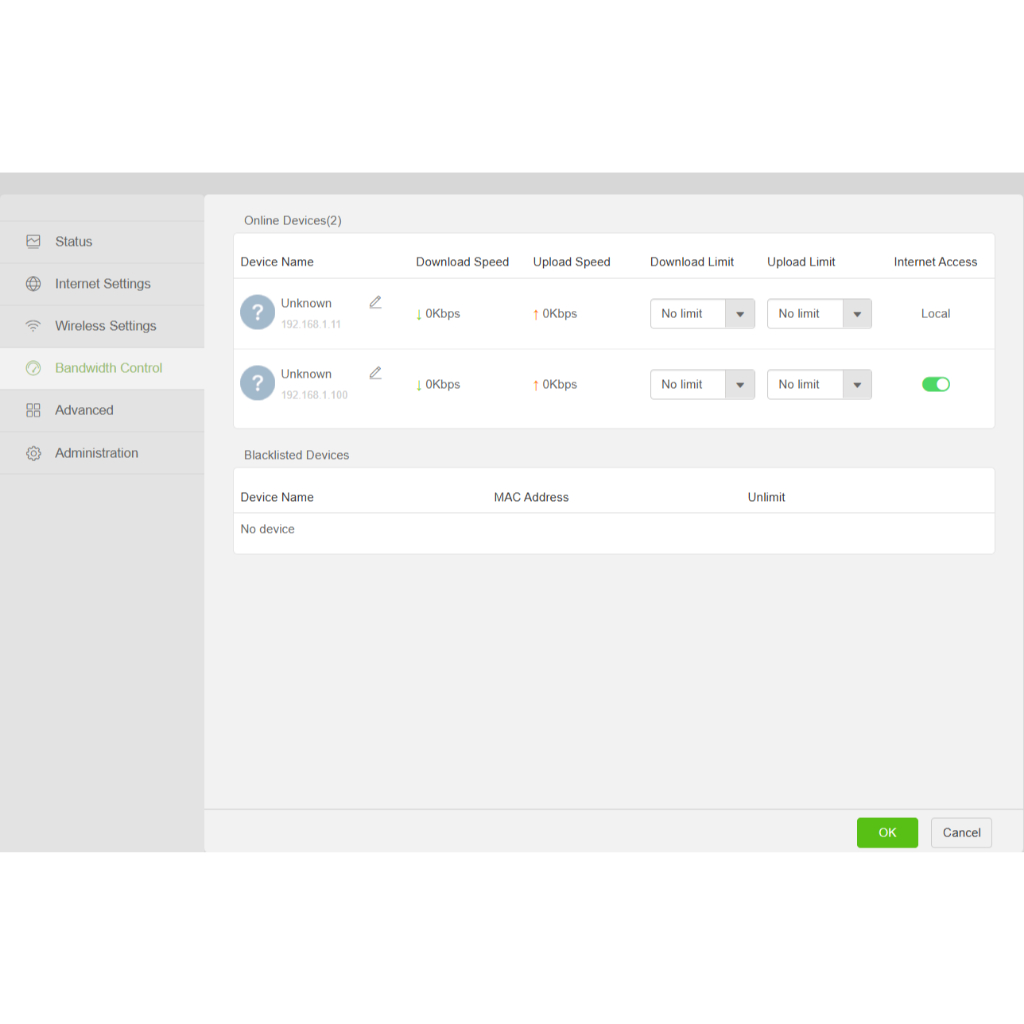Click the Bandwidth Control gauge icon
1024x1024 pixels.
[x=33, y=368]
